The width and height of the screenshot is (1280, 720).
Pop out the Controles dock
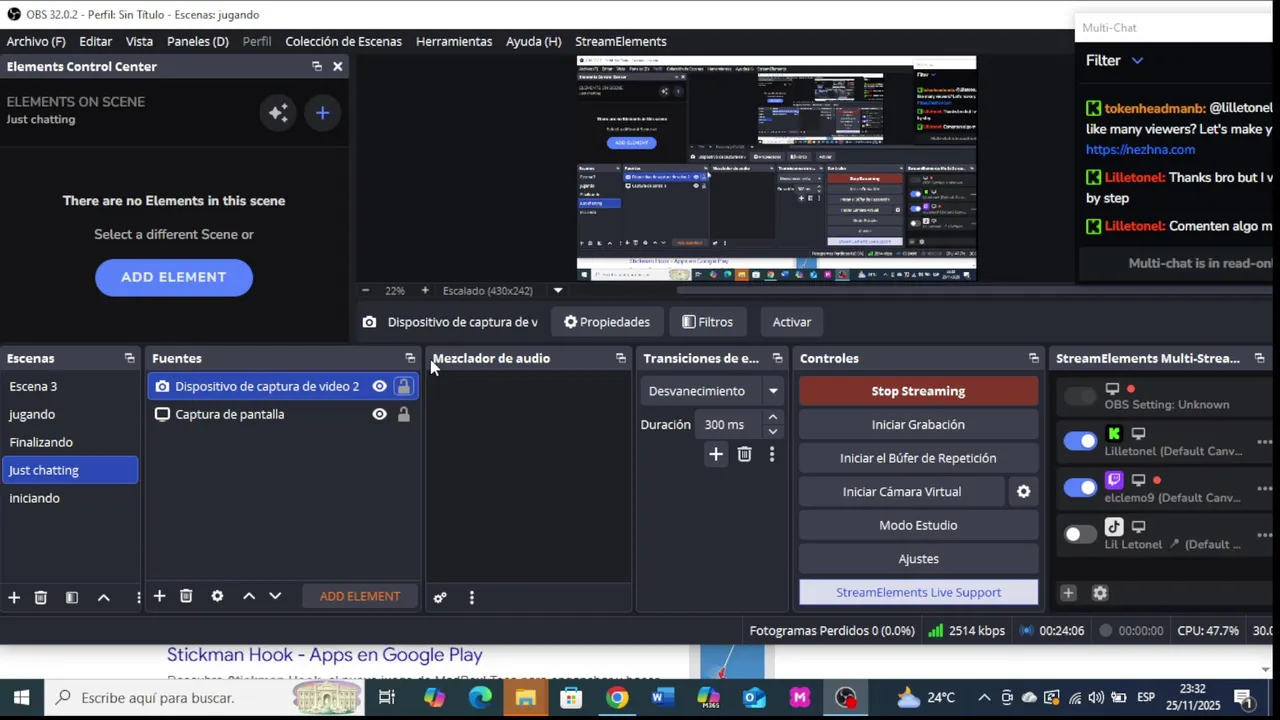click(x=1033, y=358)
